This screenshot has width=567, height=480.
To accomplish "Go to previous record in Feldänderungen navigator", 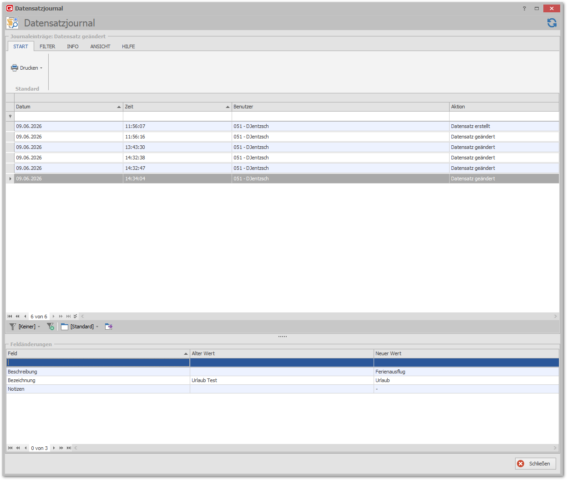I will tap(25, 448).
